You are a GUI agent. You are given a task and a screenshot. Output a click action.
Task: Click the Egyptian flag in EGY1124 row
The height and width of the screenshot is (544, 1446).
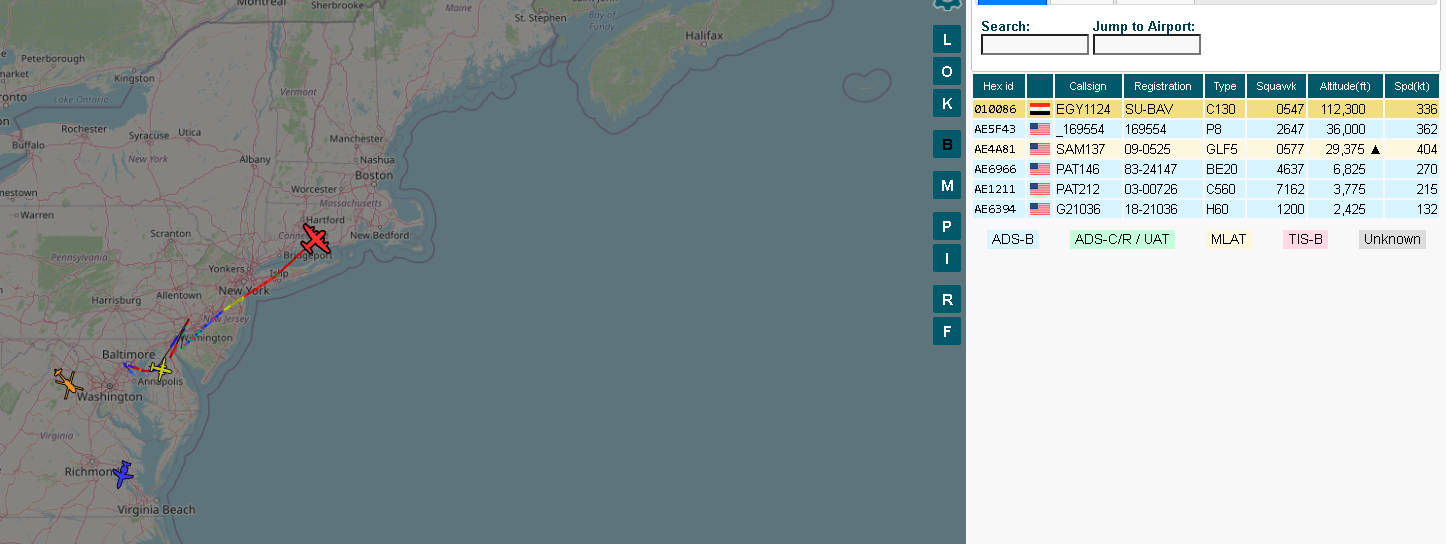pos(1040,109)
